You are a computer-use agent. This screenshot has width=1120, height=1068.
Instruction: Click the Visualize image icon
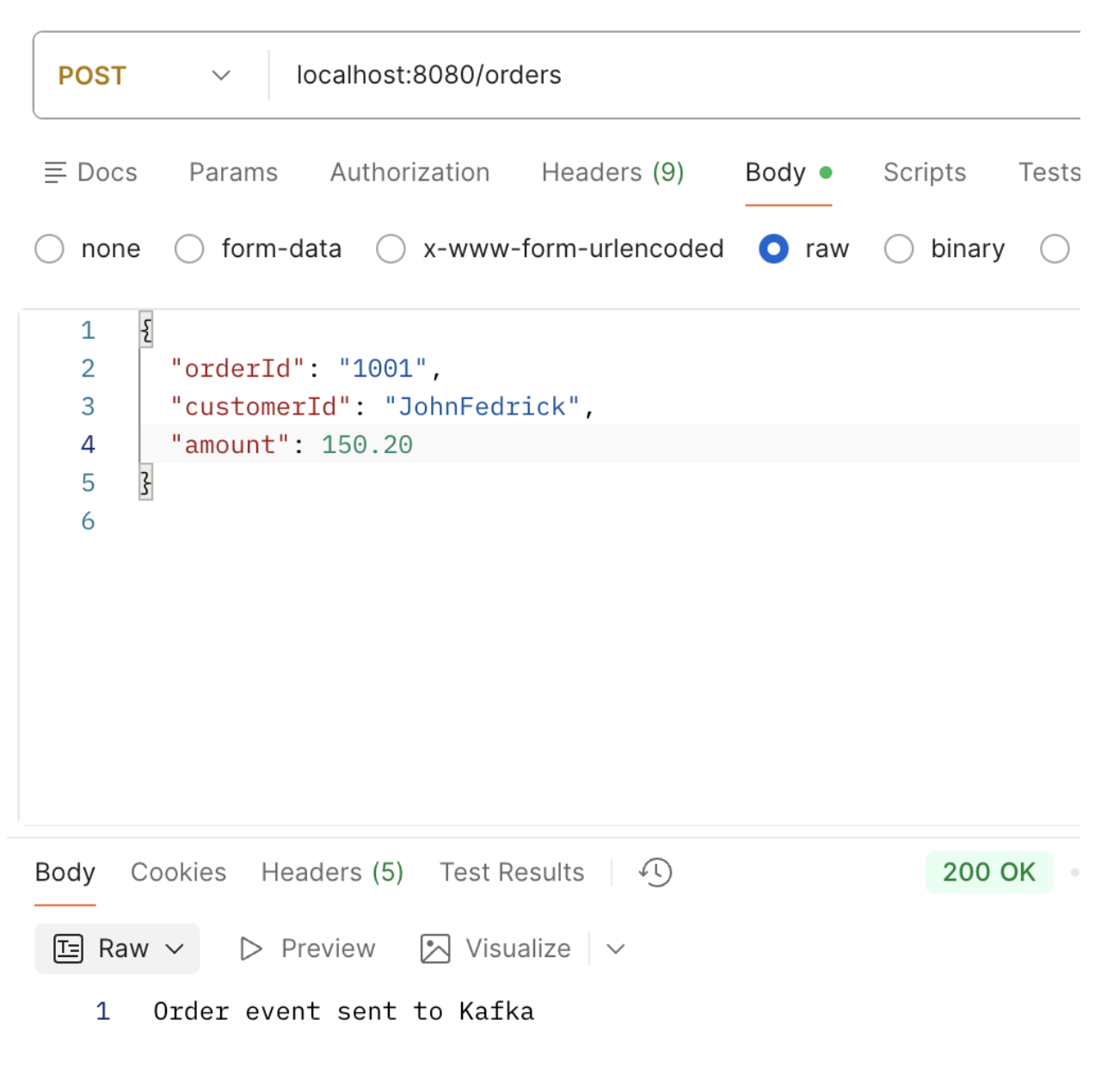(435, 948)
